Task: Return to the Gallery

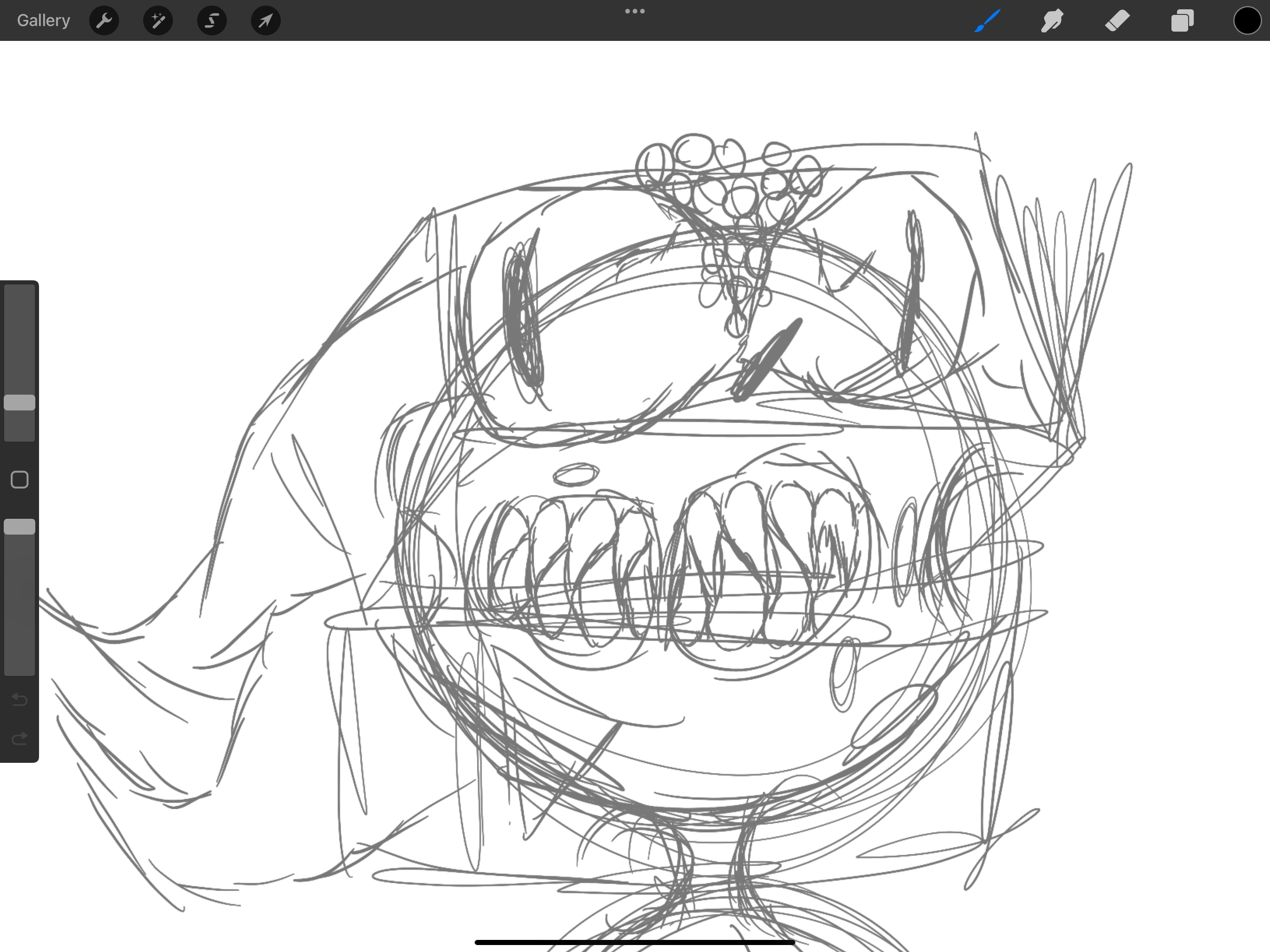Action: click(43, 20)
